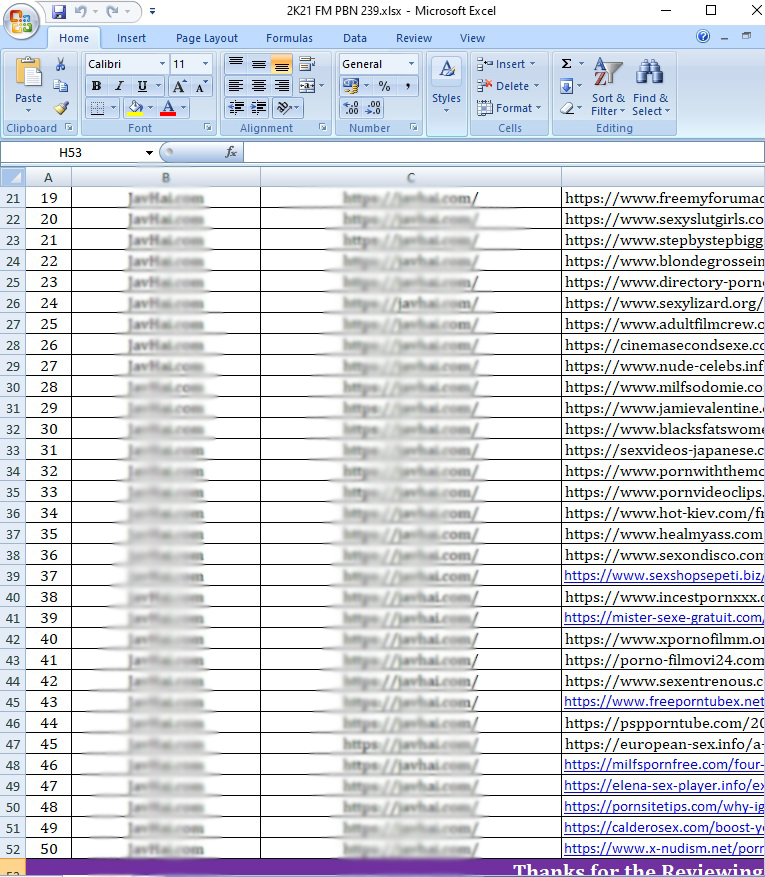Align text left in cell
This screenshot has width=765, height=877.
click(x=236, y=86)
